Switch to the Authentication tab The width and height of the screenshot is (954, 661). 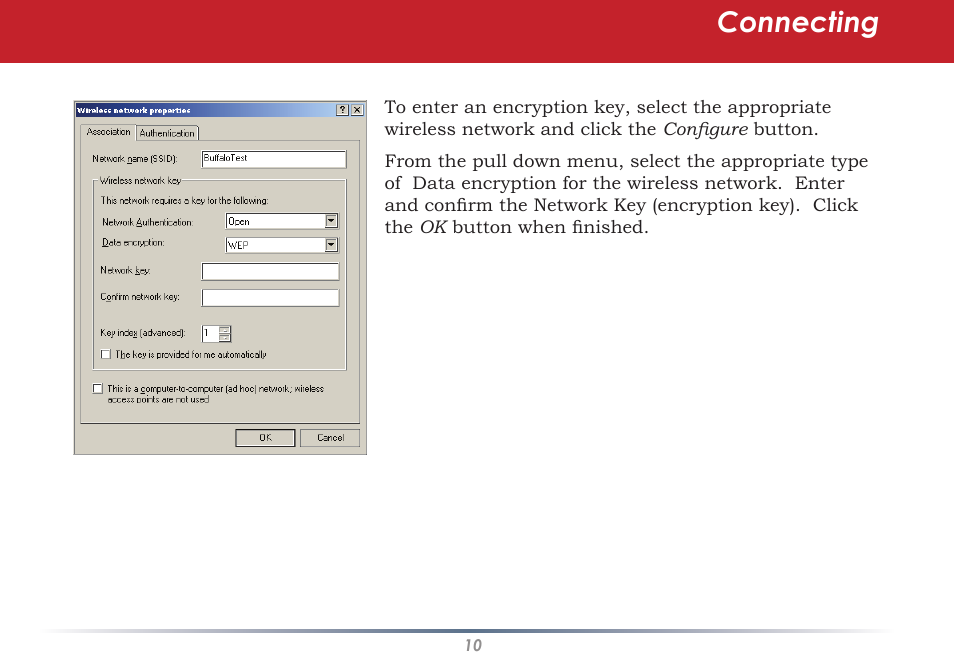[167, 133]
